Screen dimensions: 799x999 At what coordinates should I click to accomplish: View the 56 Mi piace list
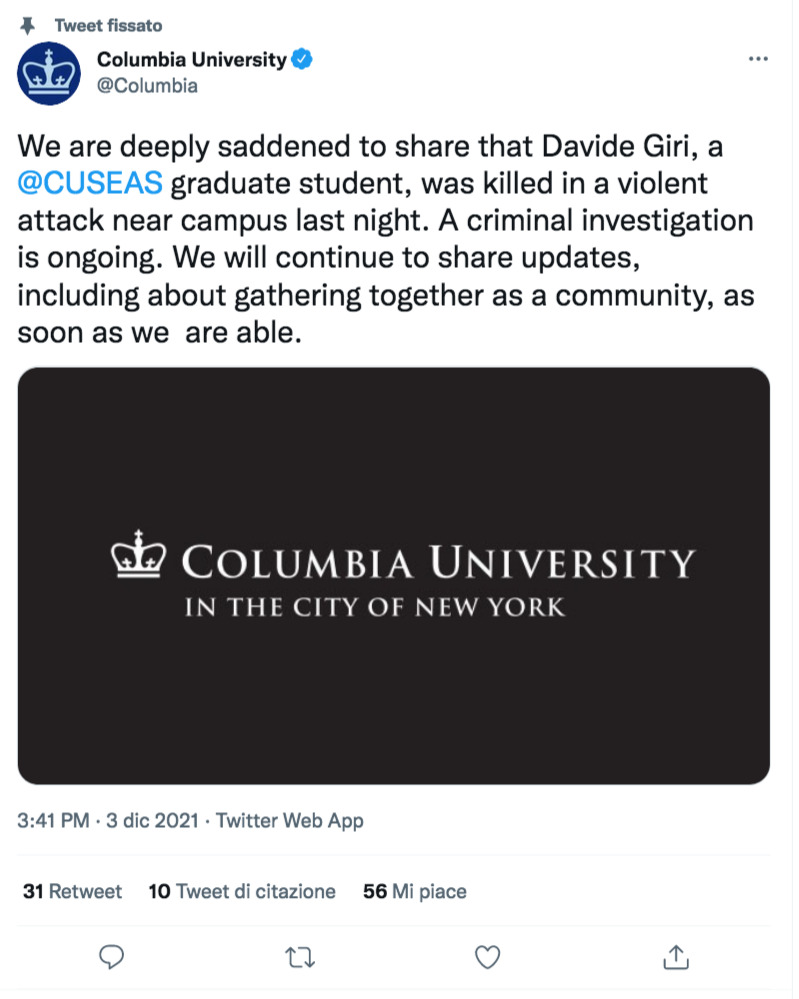pos(415,891)
